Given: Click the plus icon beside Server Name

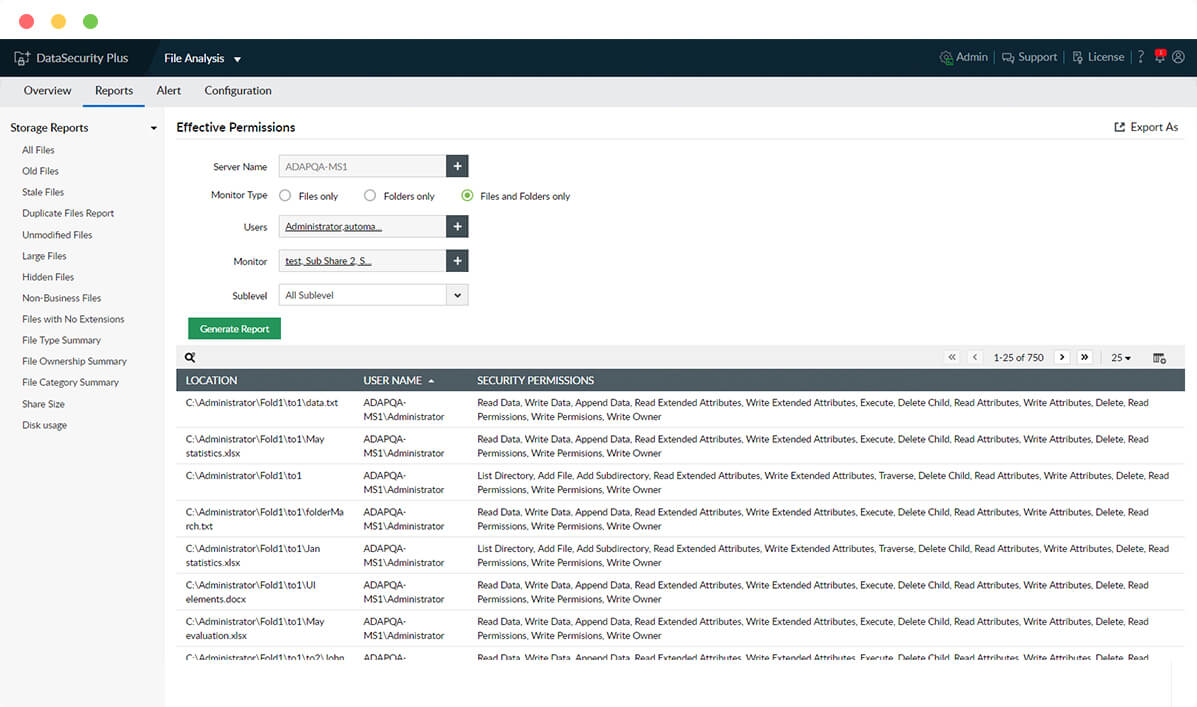Looking at the screenshot, I should coord(457,167).
